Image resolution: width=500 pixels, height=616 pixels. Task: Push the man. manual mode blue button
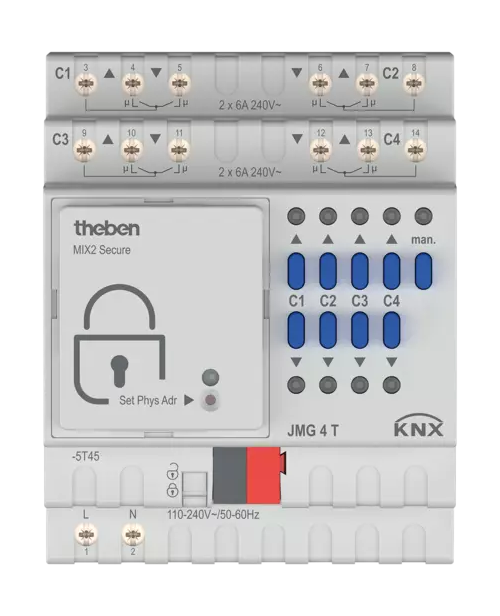point(423,271)
